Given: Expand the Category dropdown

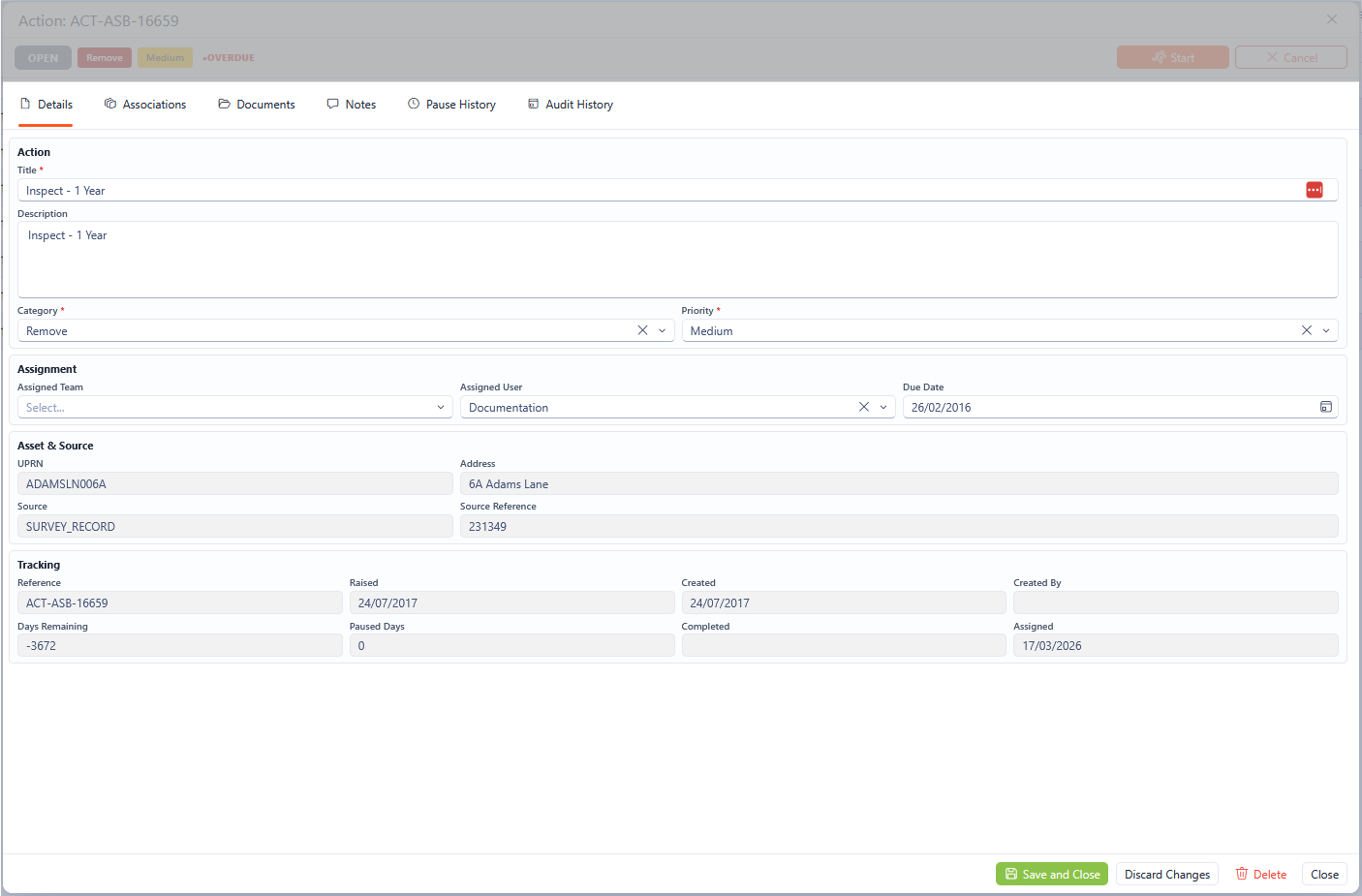Looking at the screenshot, I should click(663, 330).
